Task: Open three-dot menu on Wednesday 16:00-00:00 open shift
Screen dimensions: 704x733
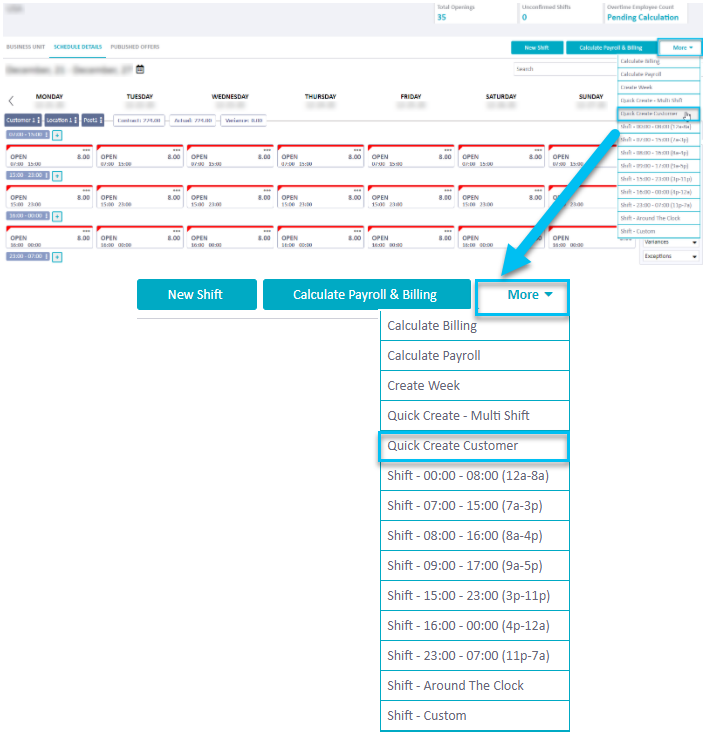Action: [x=267, y=231]
